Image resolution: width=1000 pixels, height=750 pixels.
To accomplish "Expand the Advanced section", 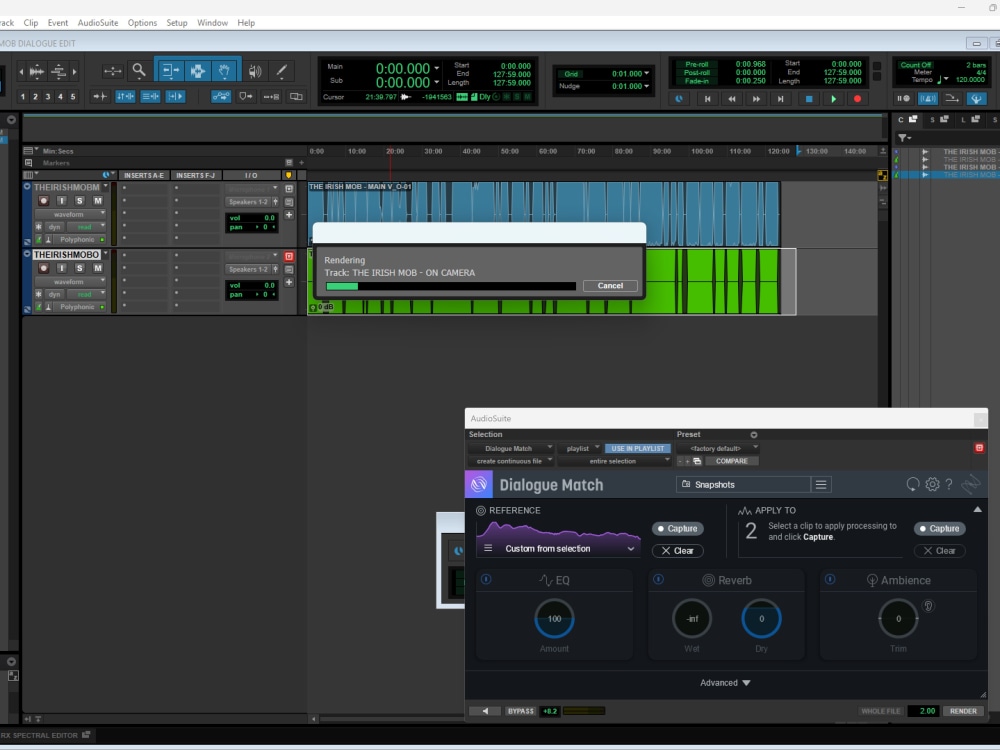I will tap(725, 683).
